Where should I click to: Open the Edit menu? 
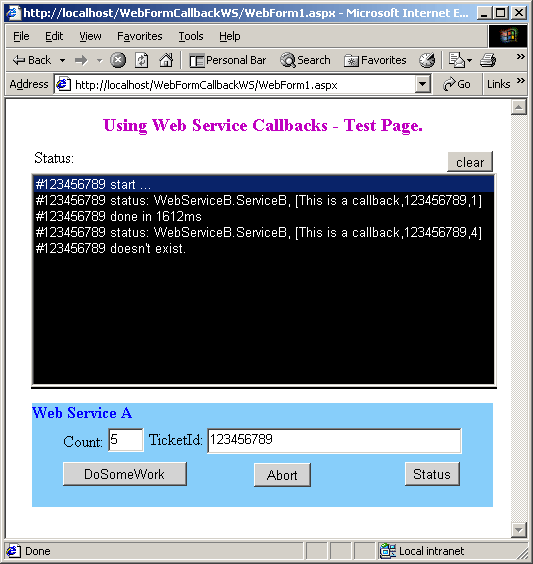click(x=54, y=36)
